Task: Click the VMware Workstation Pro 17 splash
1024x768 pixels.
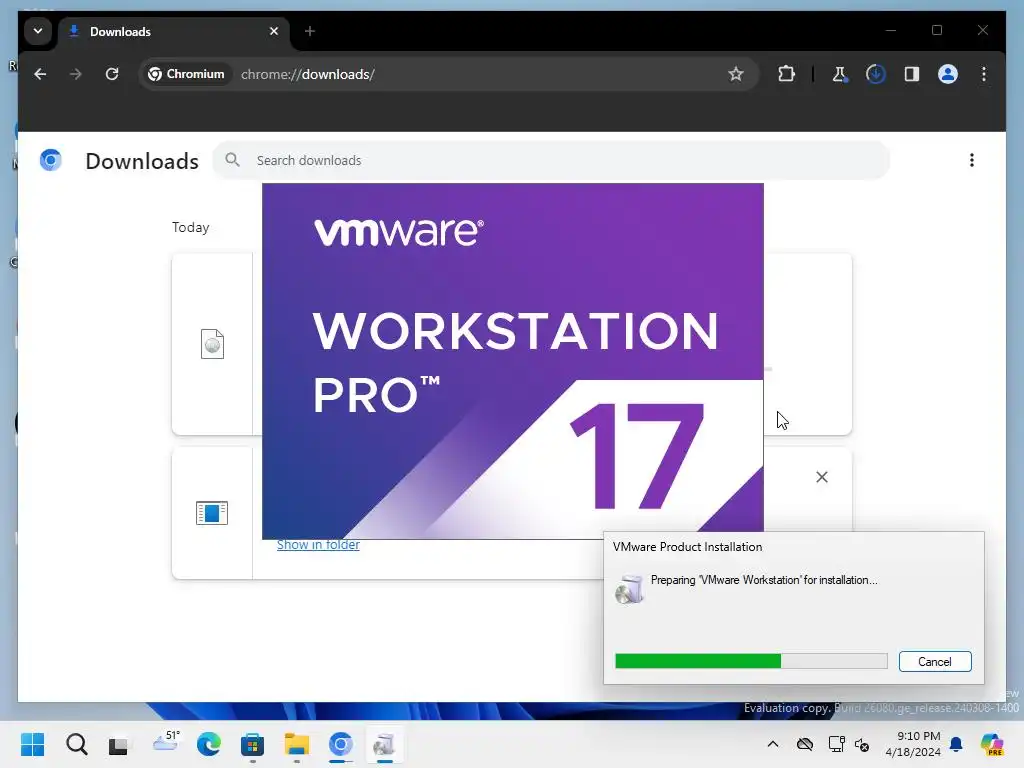Action: click(x=513, y=361)
